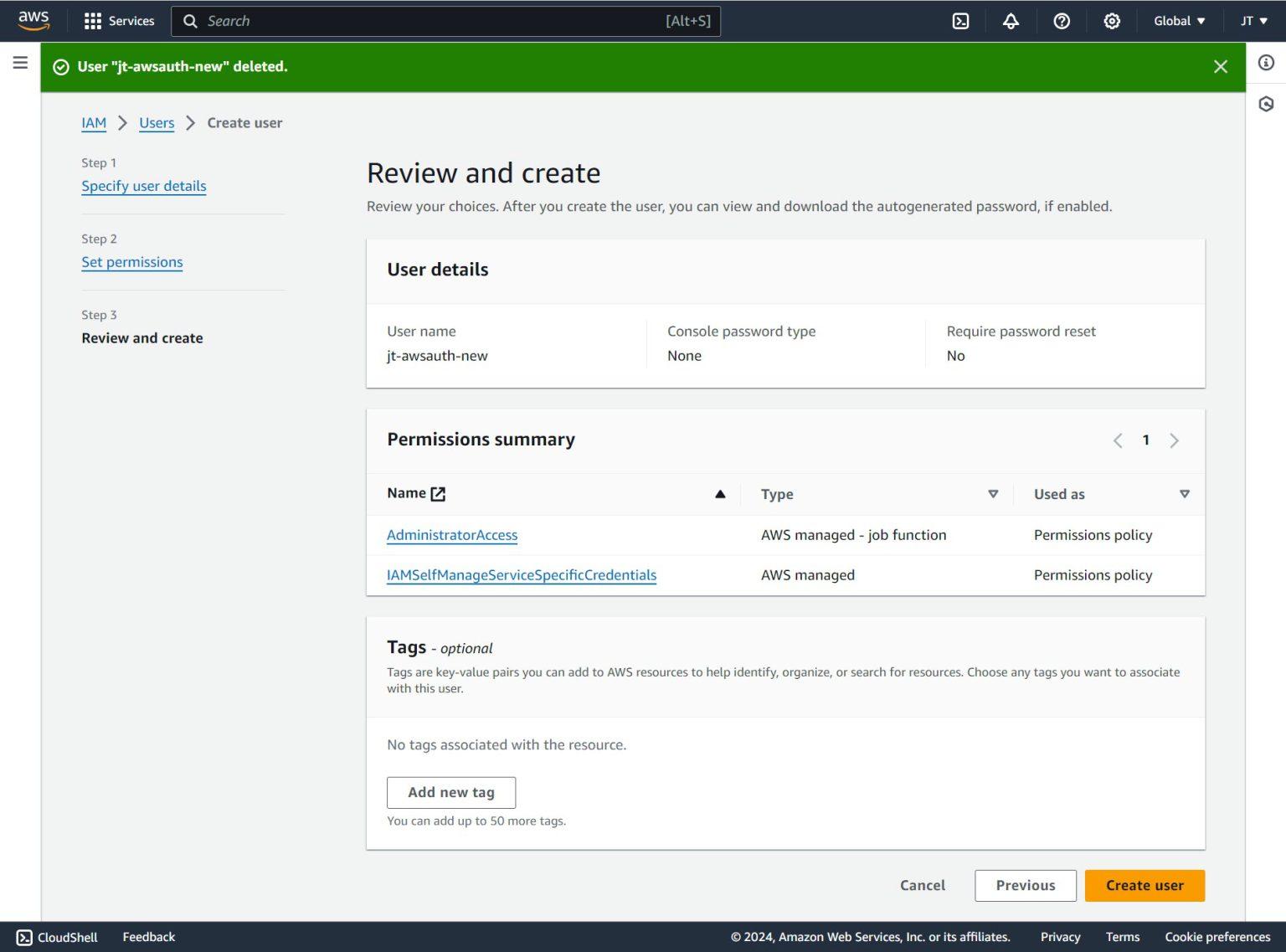Open the AWS home logo

[33, 20]
